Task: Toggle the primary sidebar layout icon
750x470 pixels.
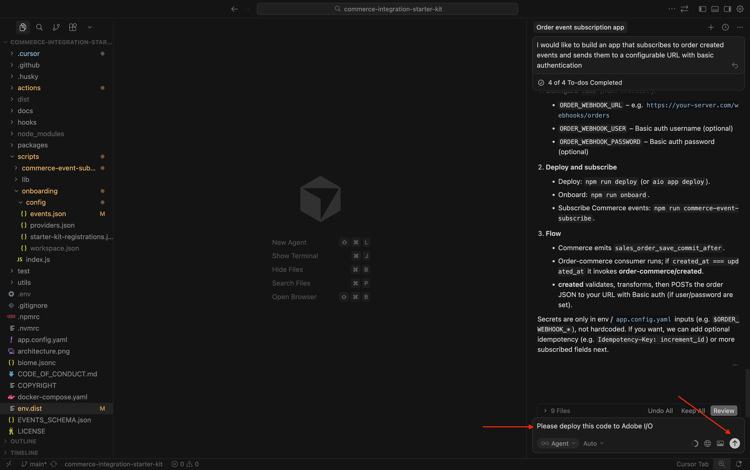Action: [702, 9]
